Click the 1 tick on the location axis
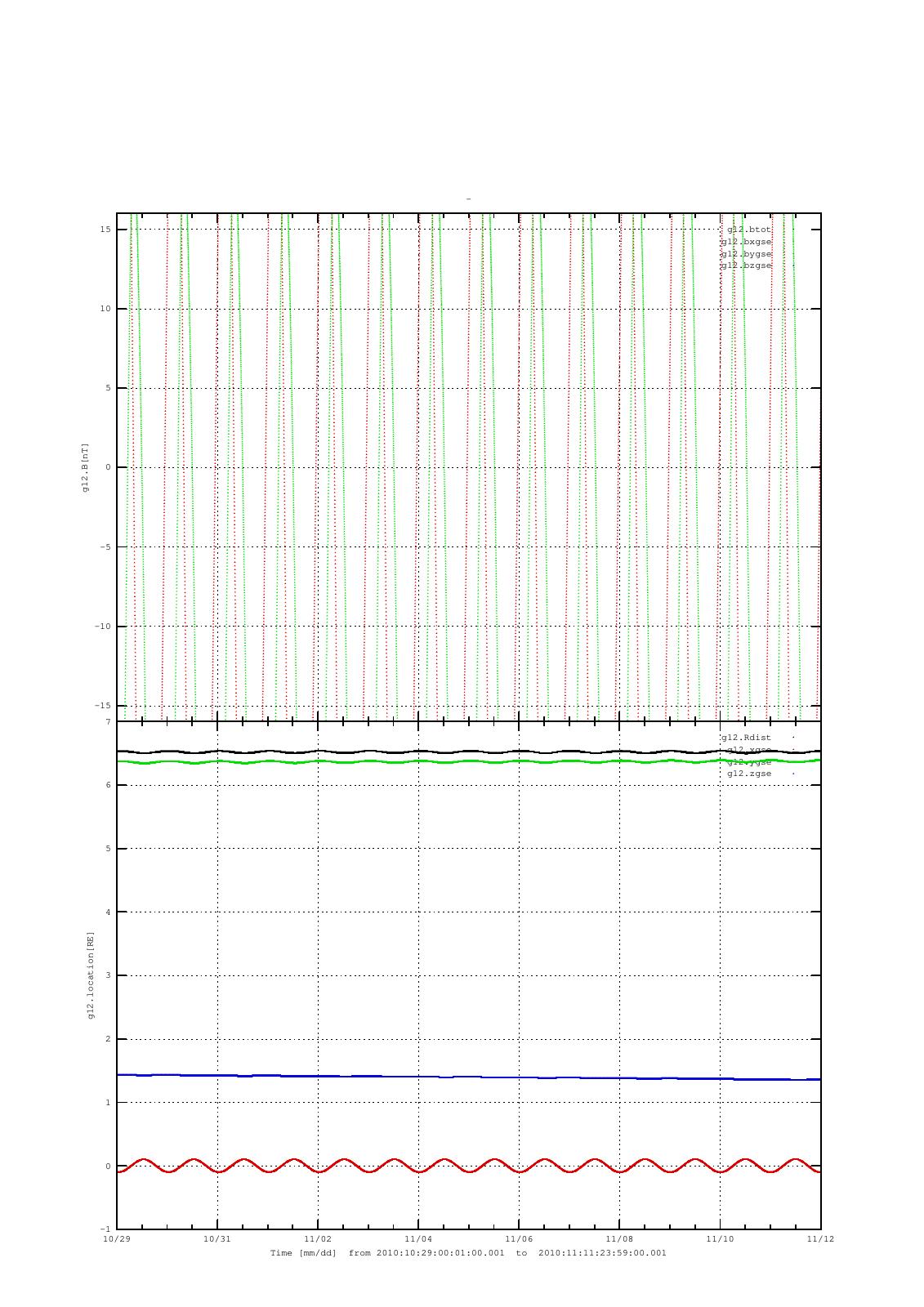The image size is (924, 1307). coord(108,1103)
